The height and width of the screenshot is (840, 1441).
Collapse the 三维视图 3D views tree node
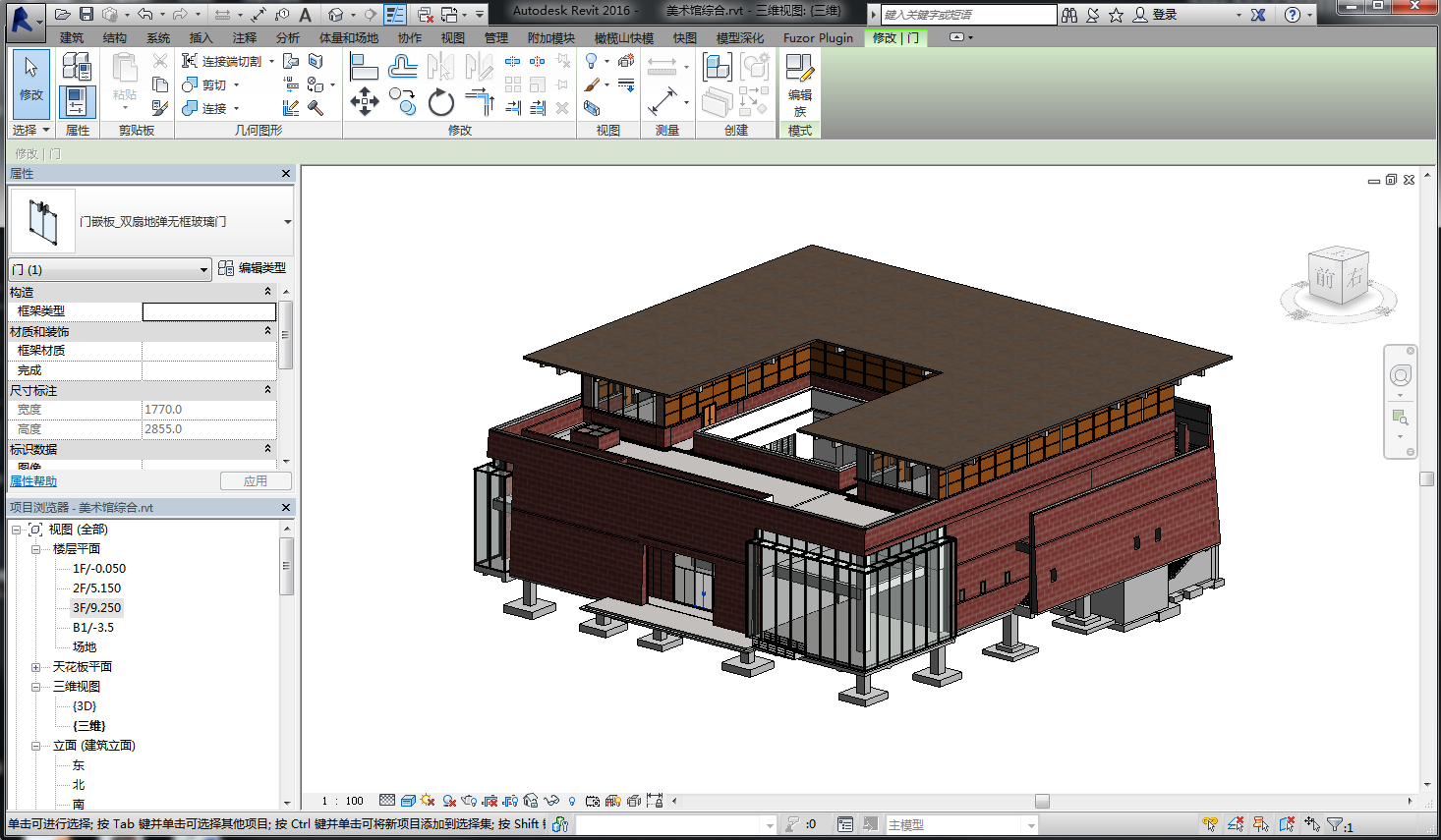point(35,687)
